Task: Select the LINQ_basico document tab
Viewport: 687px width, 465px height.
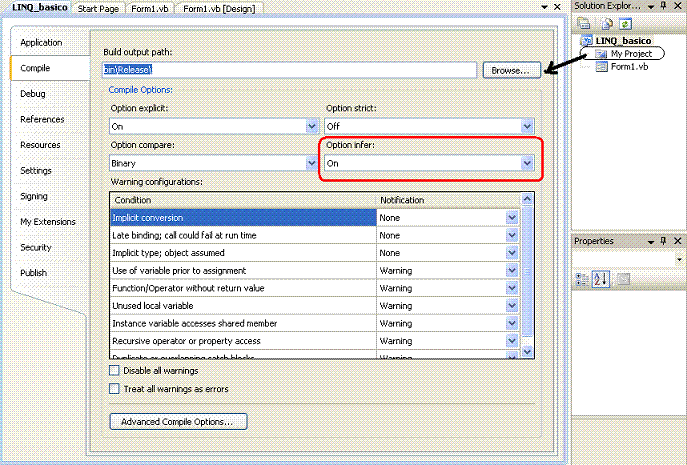Action: (x=39, y=7)
